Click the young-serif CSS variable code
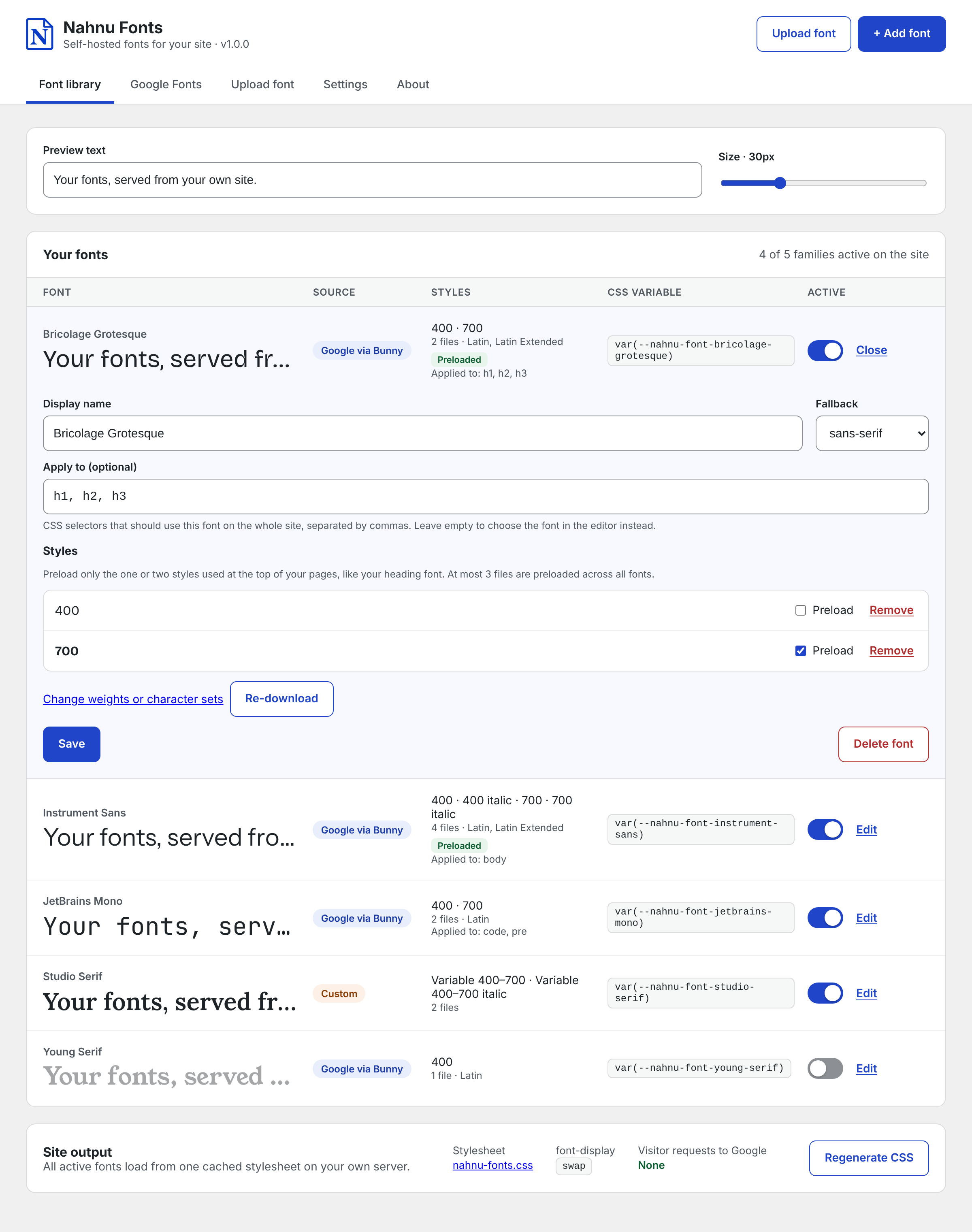This screenshot has height=1232, width=972. pyautogui.click(x=699, y=1068)
